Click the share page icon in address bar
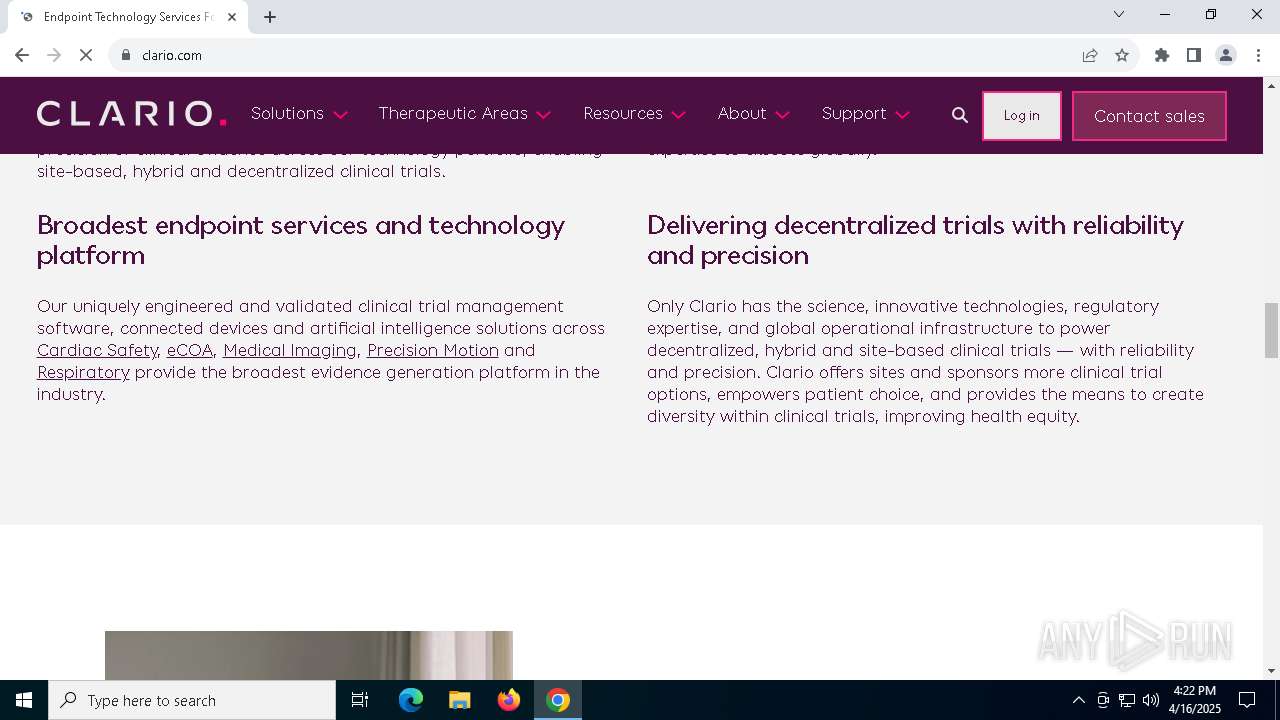 pyautogui.click(x=1090, y=55)
